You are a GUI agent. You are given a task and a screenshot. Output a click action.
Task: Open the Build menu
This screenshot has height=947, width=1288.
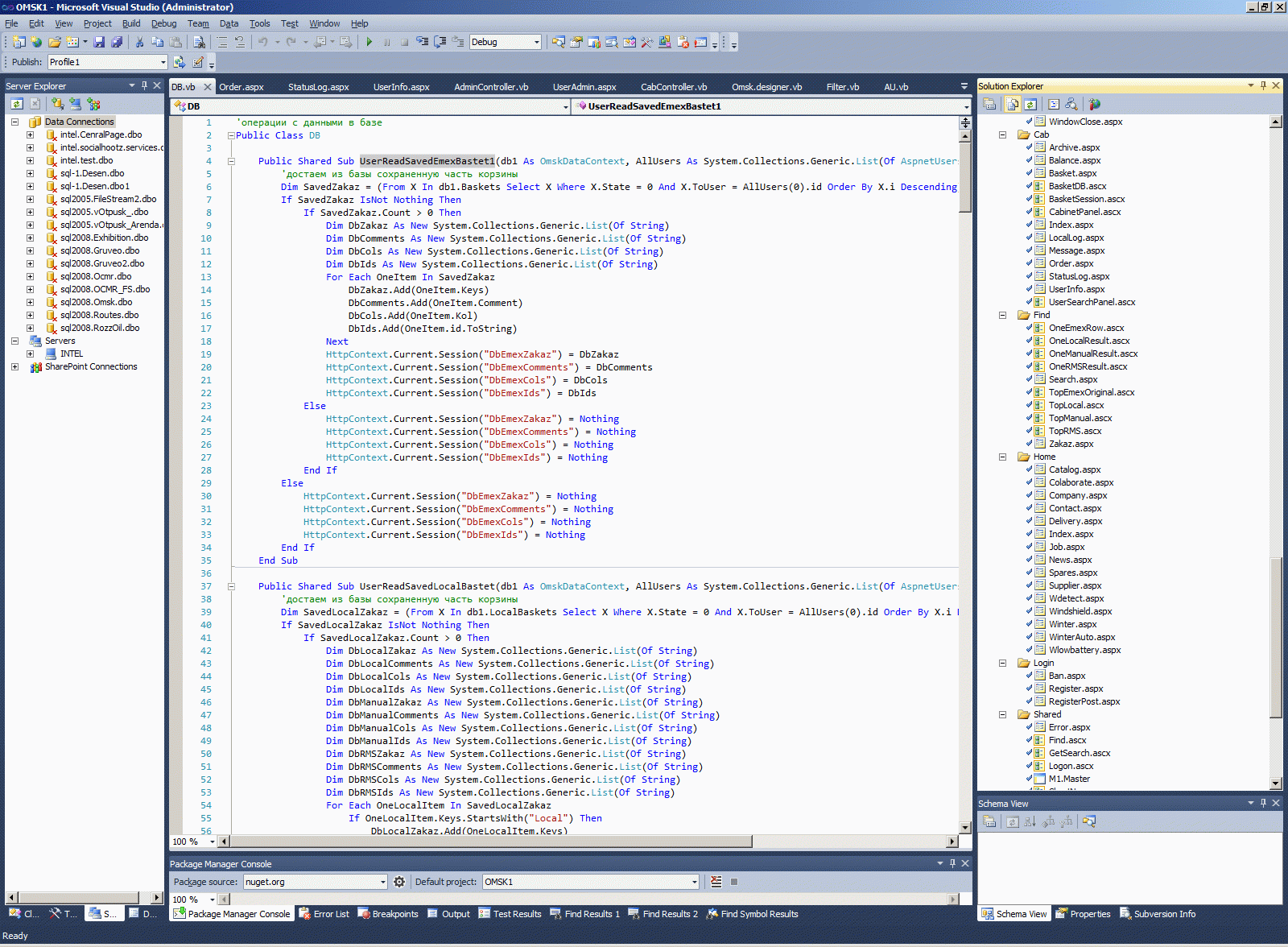click(130, 23)
